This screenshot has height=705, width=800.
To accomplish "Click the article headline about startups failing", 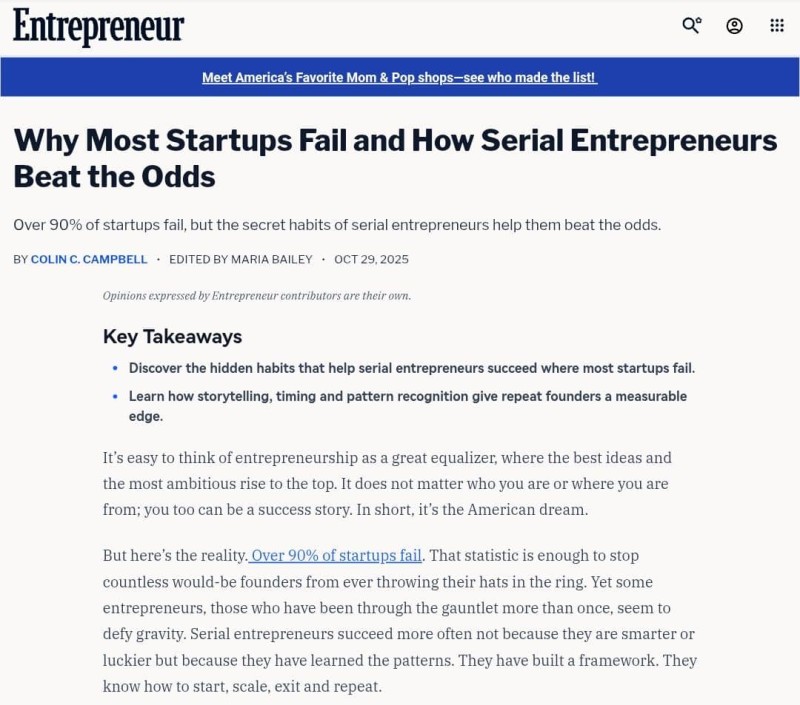I will pyautogui.click(x=395, y=158).
